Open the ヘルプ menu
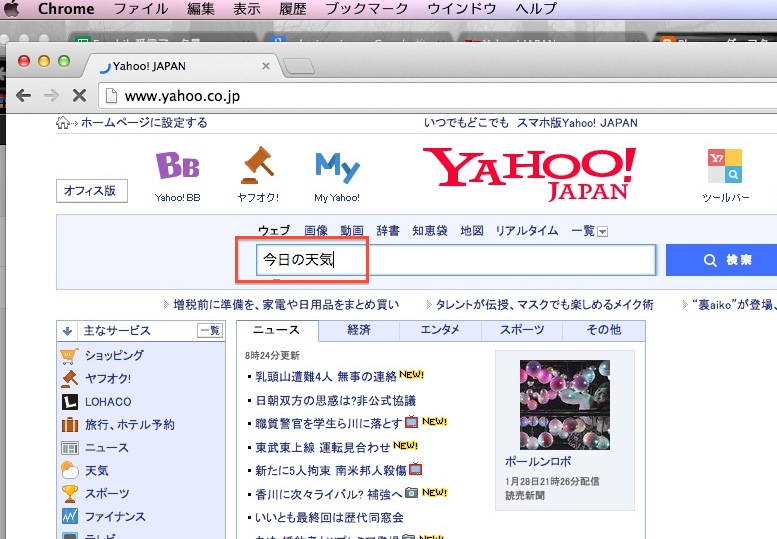Screen dimensions: 777x539 (536, 8)
